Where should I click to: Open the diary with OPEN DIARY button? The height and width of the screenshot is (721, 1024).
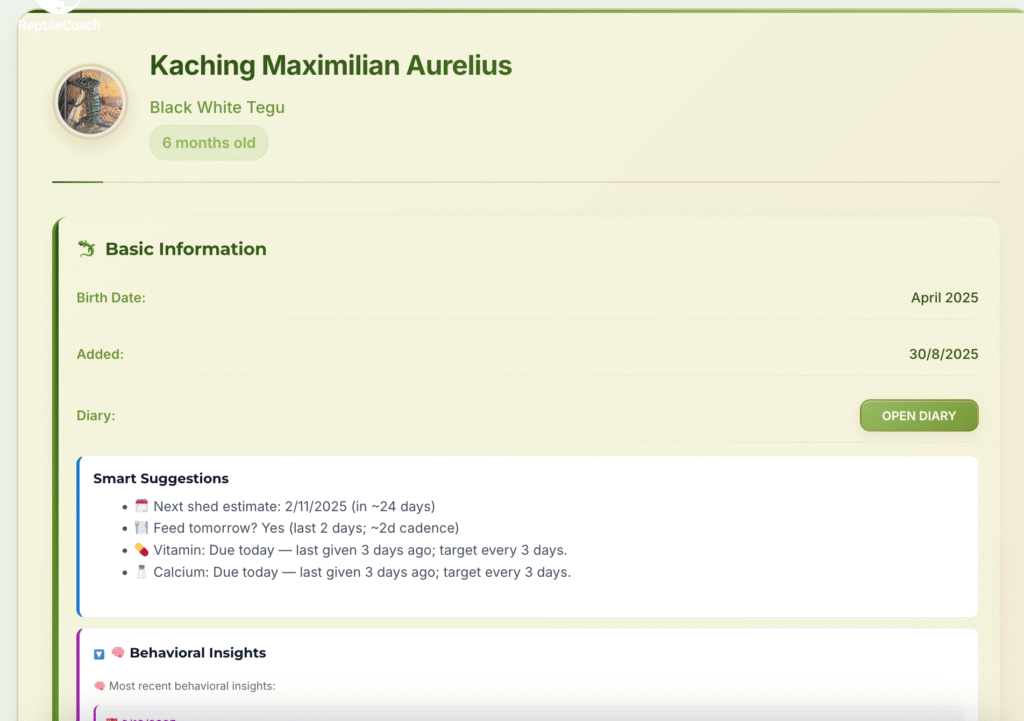(918, 416)
